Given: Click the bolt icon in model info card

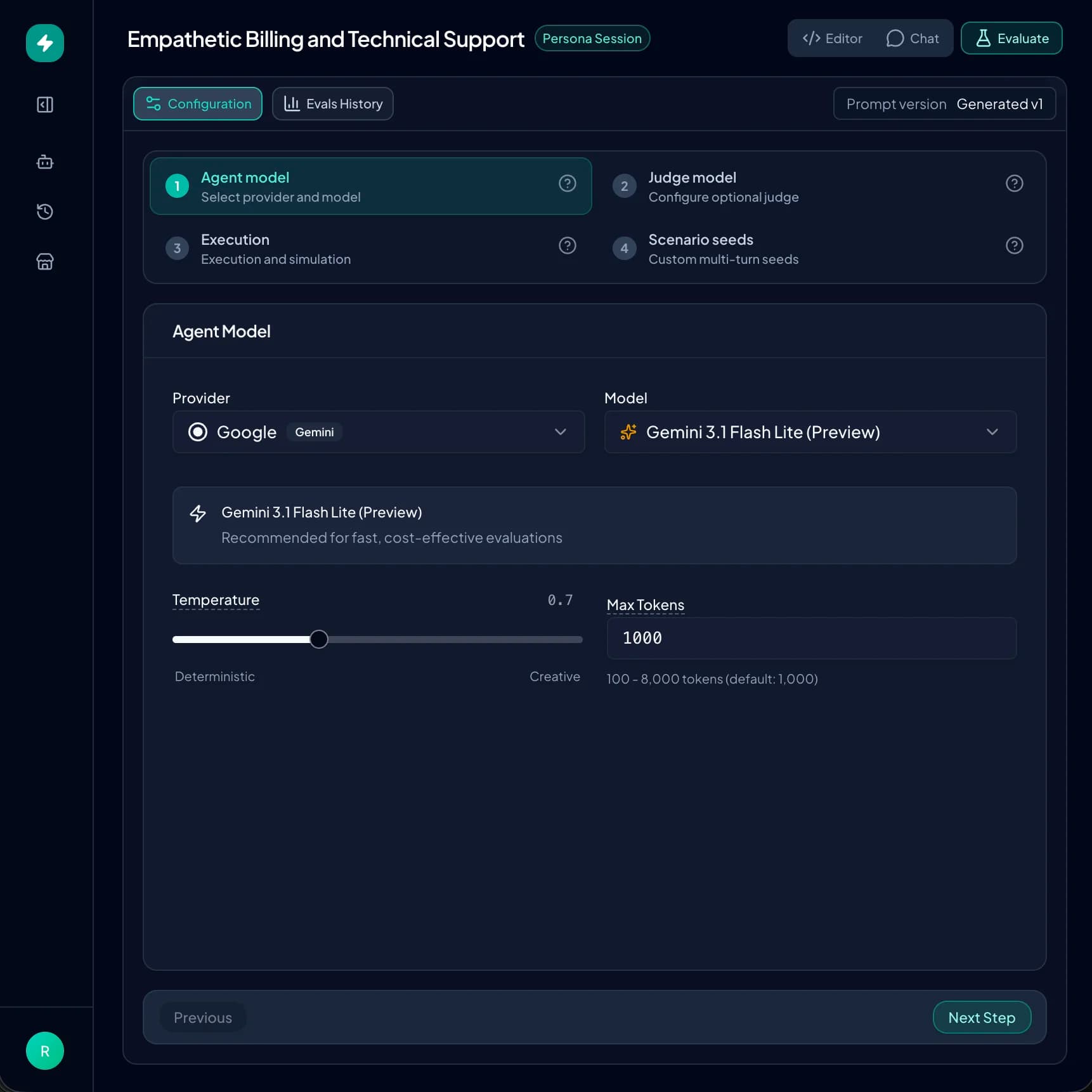Looking at the screenshot, I should (198, 514).
